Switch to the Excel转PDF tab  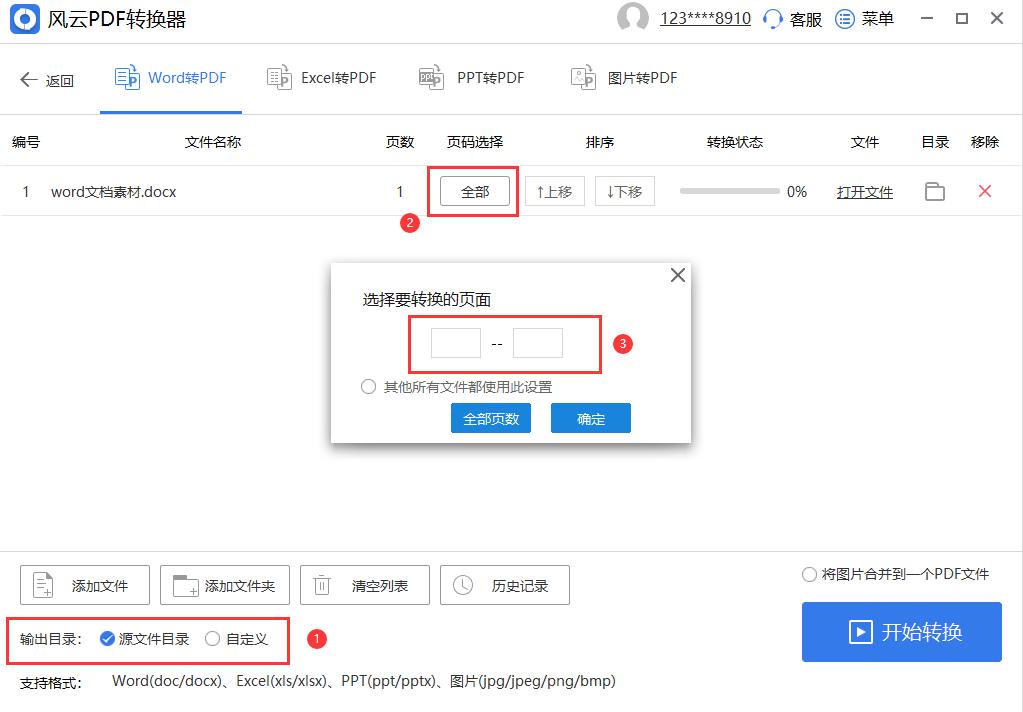tap(321, 77)
